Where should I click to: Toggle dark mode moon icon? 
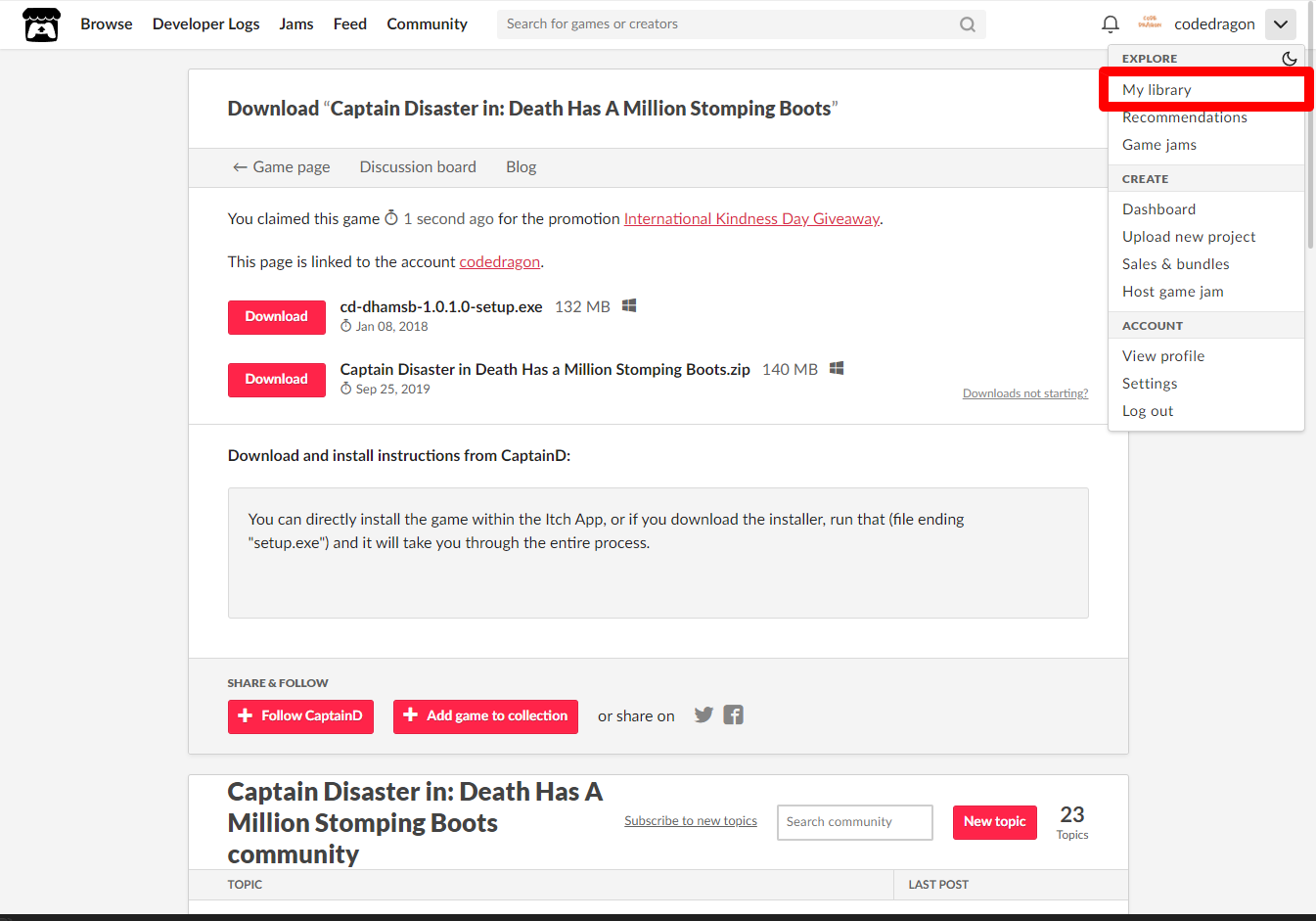pyautogui.click(x=1290, y=59)
